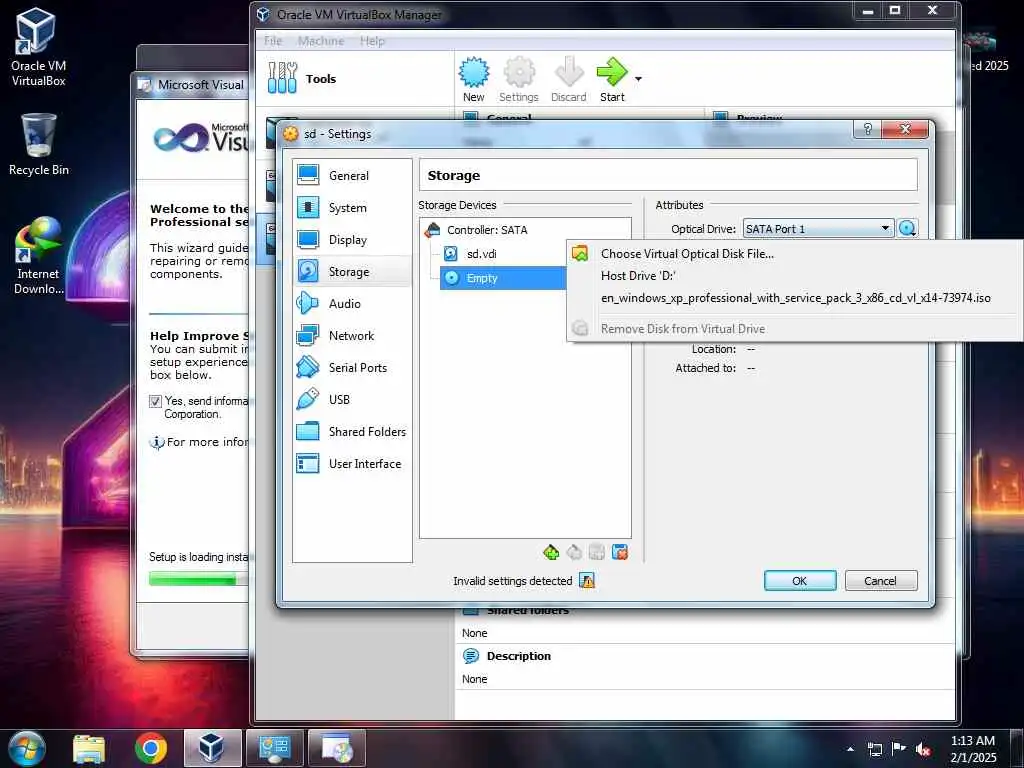Click the muted volume tray icon
This screenshot has width=1024, height=768.
click(923, 749)
